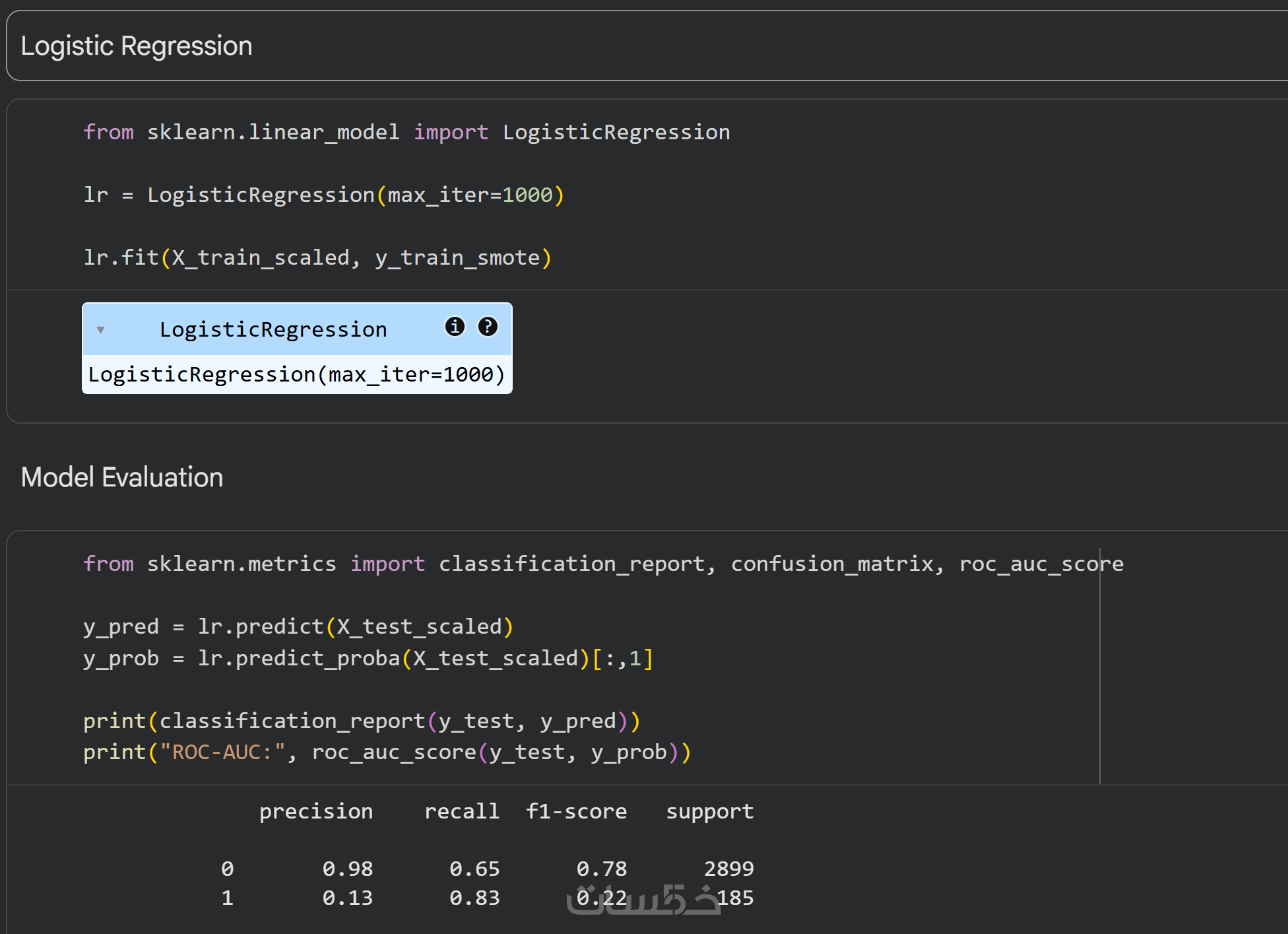Viewport: 1288px width, 934px height.
Task: Click the precision column header
Action: point(316,811)
